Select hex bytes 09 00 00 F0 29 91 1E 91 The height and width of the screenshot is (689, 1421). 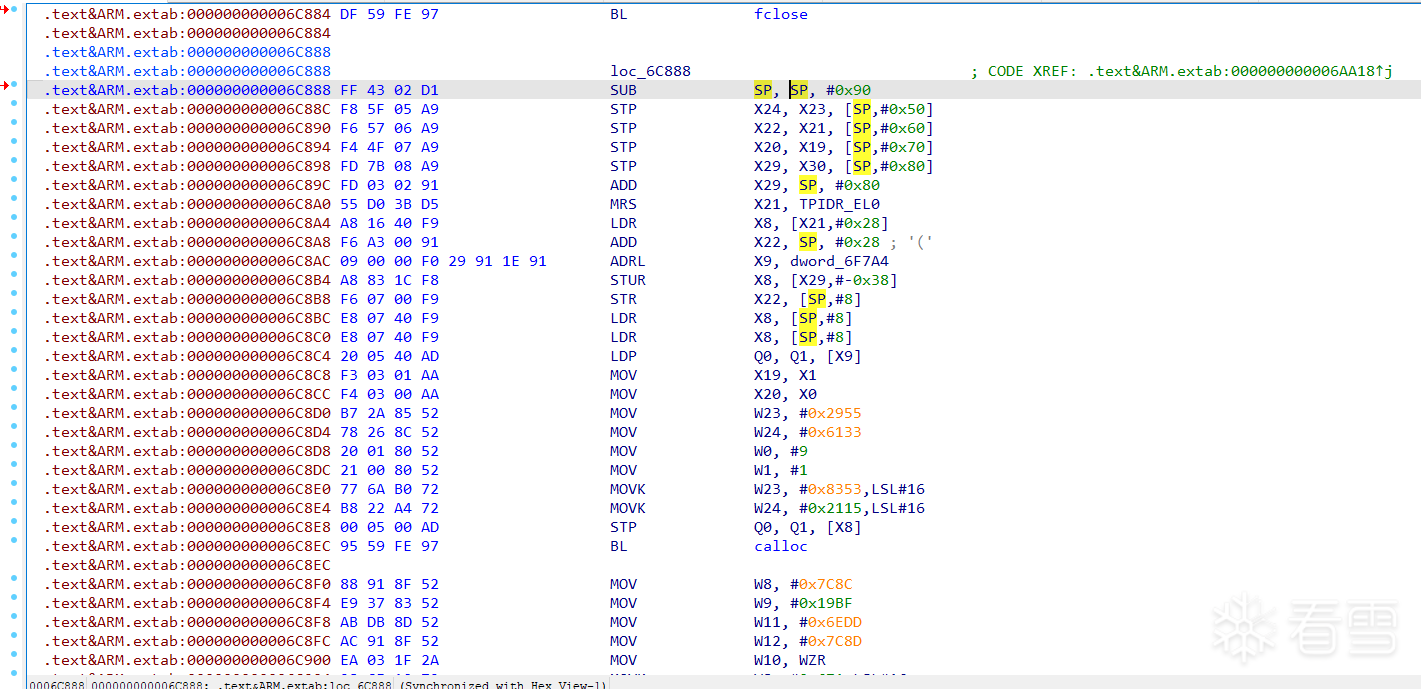tap(444, 261)
